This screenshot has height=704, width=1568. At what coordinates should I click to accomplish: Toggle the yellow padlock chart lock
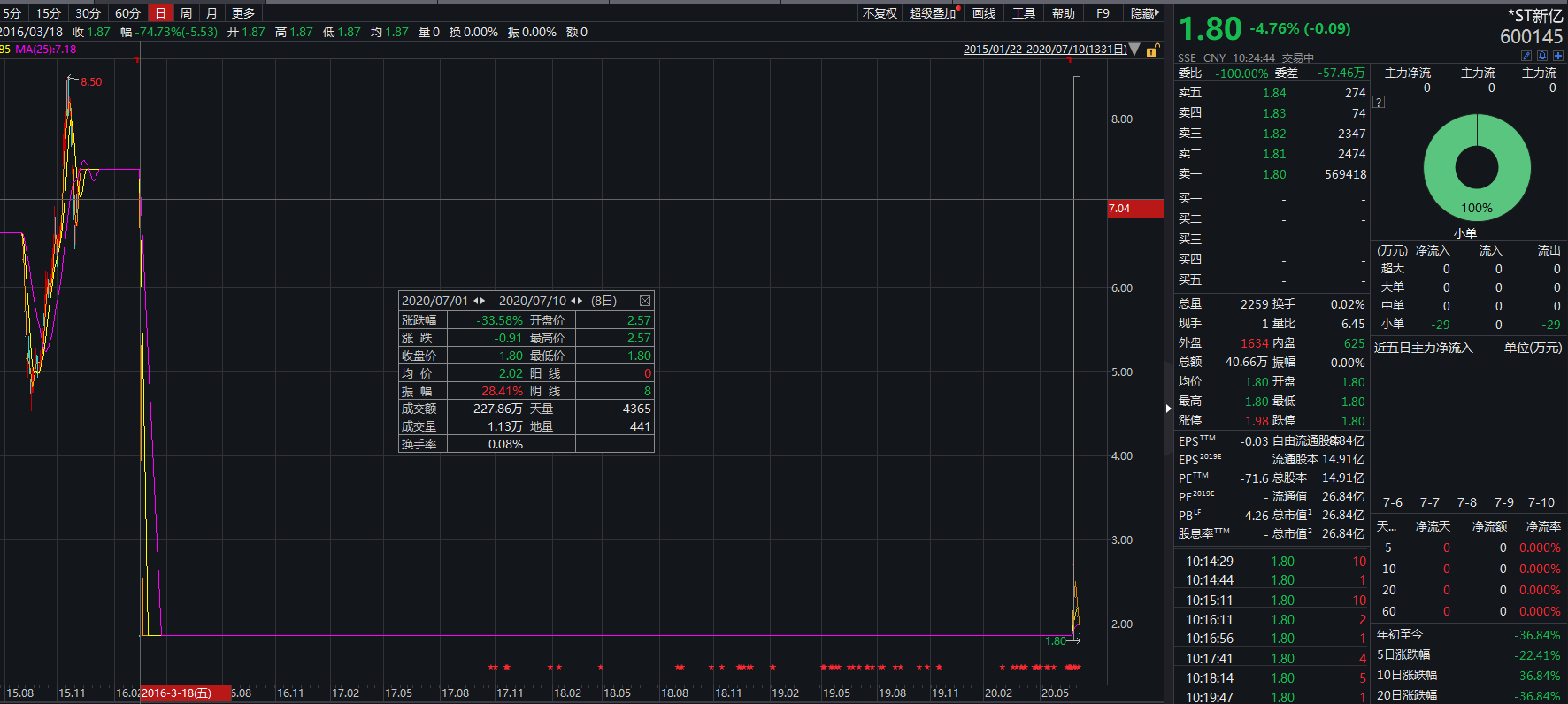[x=1151, y=51]
